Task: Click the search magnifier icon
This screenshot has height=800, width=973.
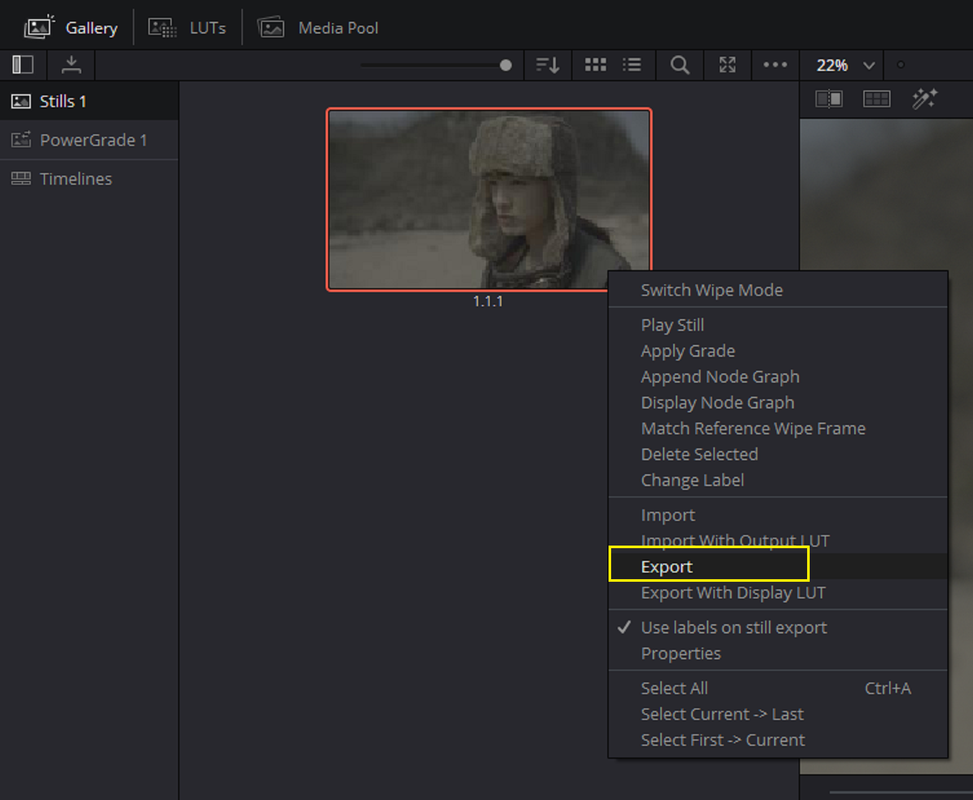Action: tap(680, 65)
